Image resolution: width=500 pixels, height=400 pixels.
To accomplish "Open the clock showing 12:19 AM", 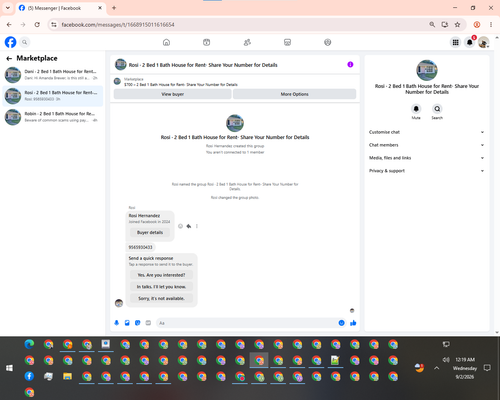I will click(465, 360).
